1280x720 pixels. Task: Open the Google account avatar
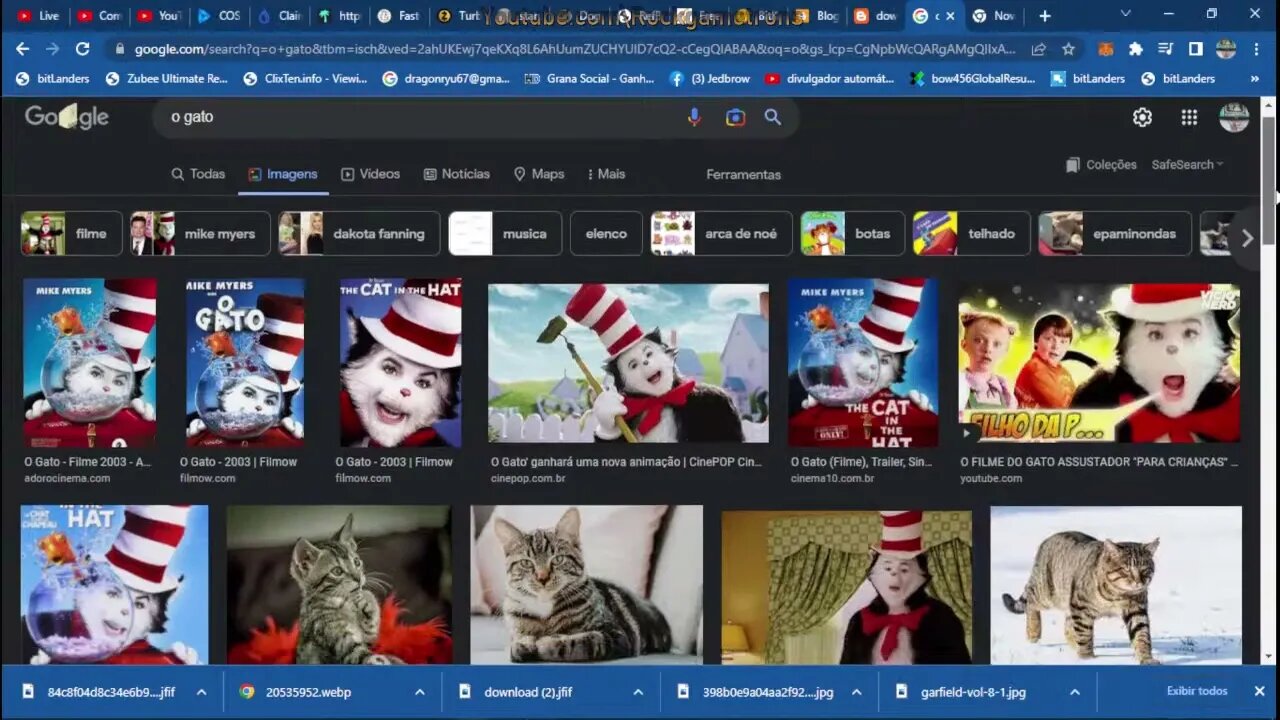click(1234, 117)
